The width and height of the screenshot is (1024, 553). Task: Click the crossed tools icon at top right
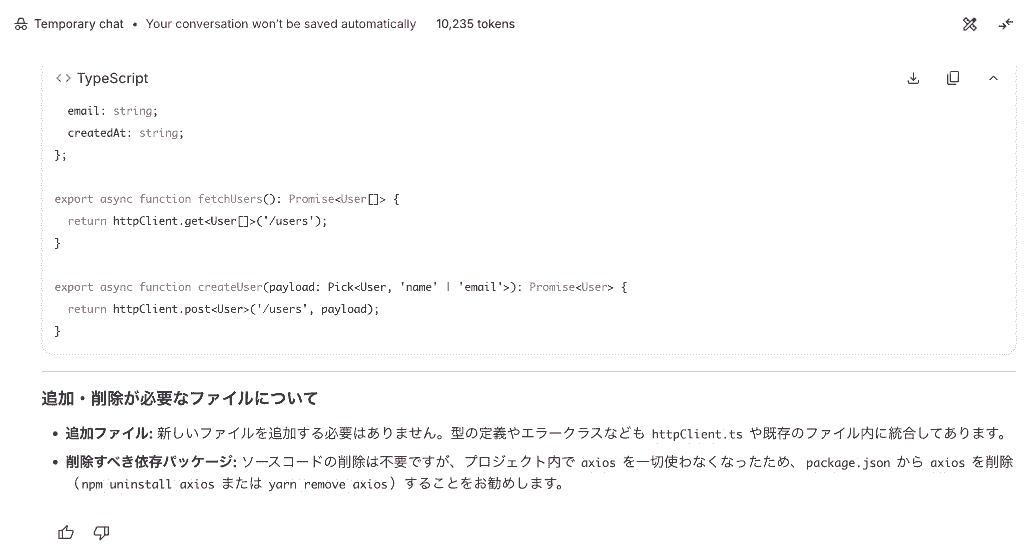pos(970,24)
